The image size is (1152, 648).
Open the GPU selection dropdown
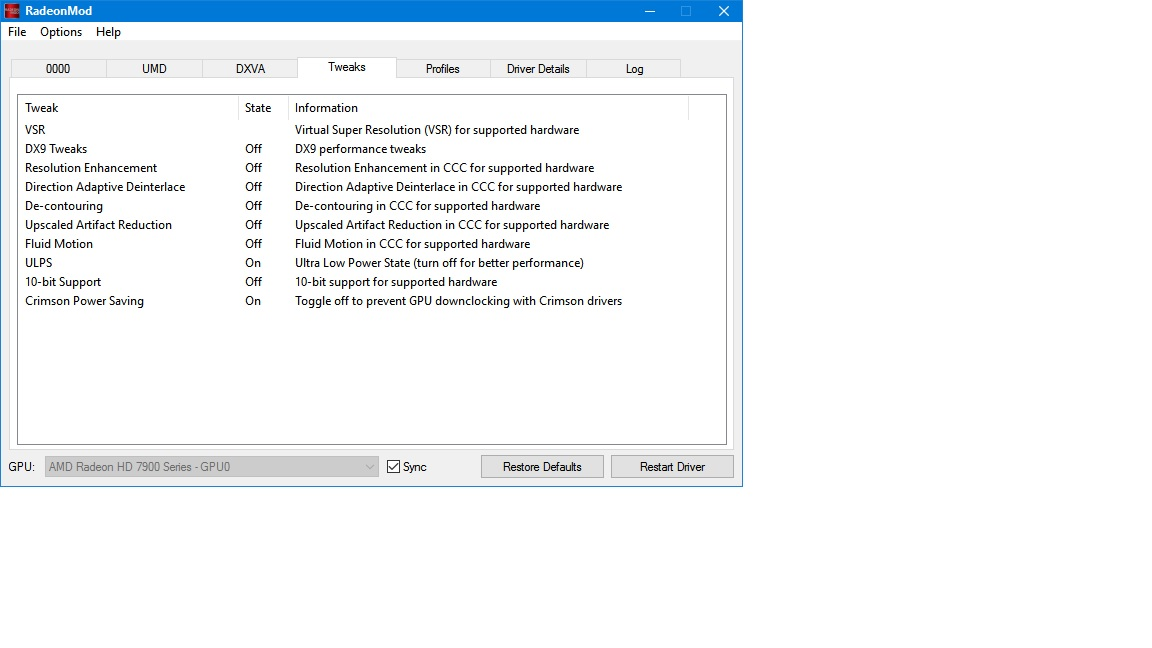click(x=212, y=467)
